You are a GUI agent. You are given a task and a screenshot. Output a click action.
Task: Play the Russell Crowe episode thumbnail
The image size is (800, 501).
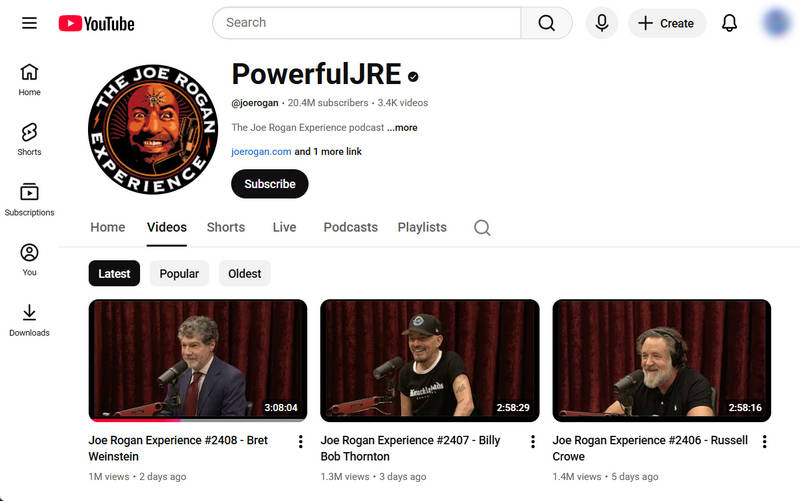(x=662, y=360)
